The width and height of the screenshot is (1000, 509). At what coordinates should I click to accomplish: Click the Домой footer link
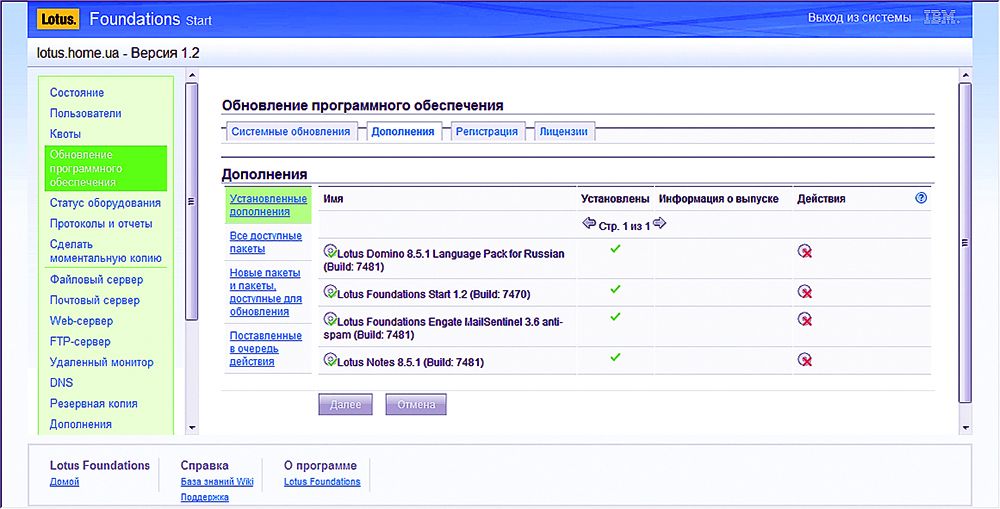(64, 482)
